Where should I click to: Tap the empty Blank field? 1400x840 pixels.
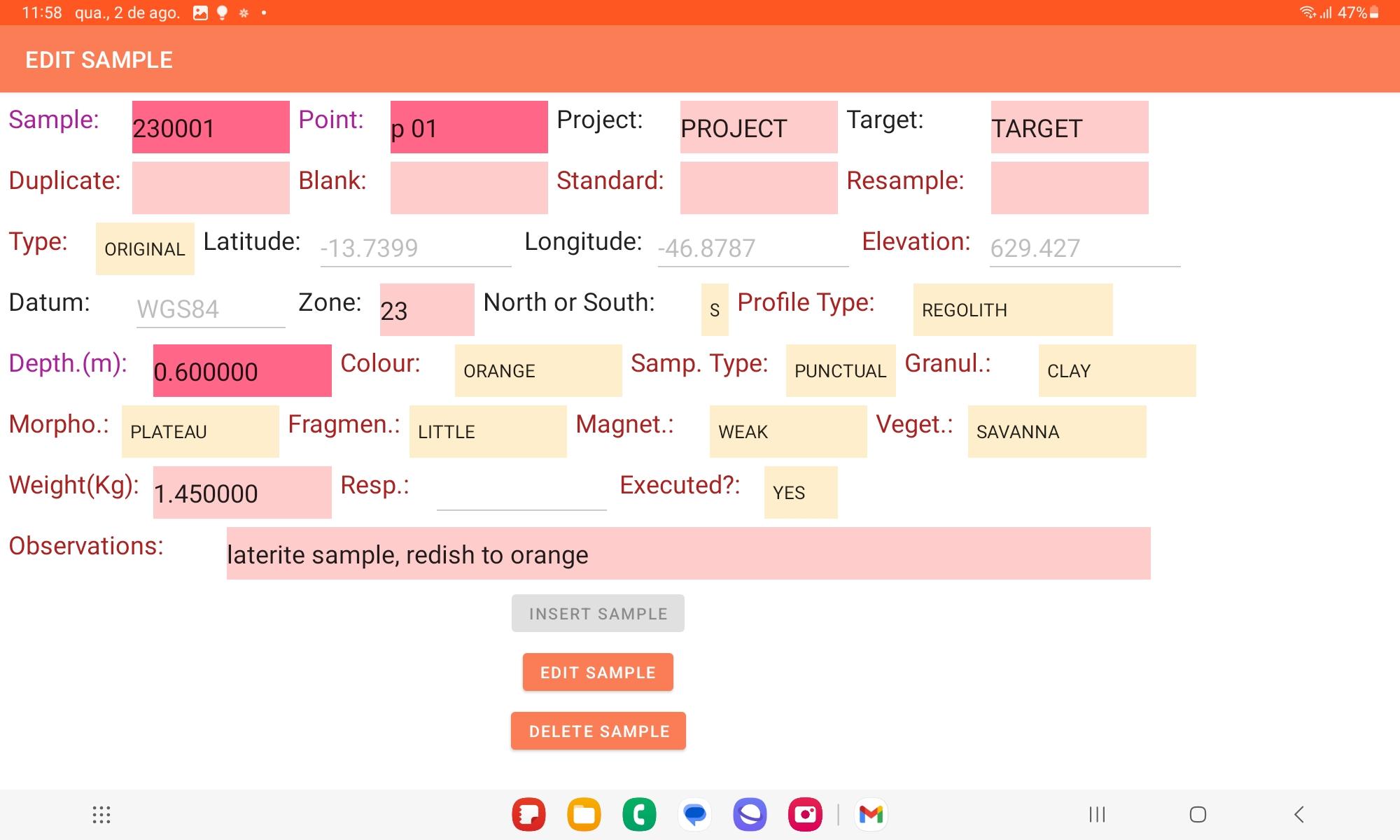click(x=469, y=188)
